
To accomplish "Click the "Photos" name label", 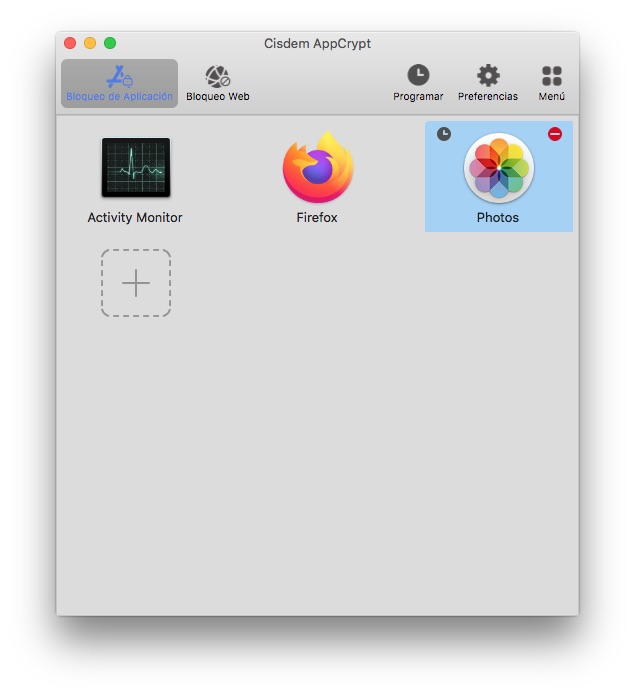I will click(498, 217).
